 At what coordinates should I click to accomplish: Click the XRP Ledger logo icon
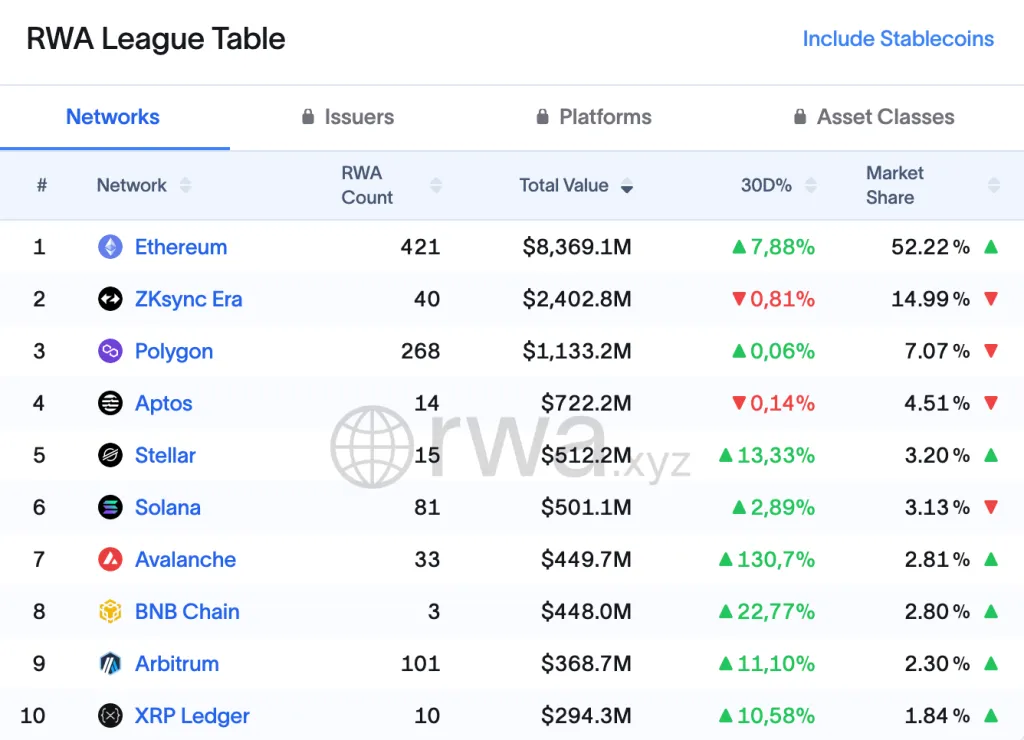tap(110, 716)
